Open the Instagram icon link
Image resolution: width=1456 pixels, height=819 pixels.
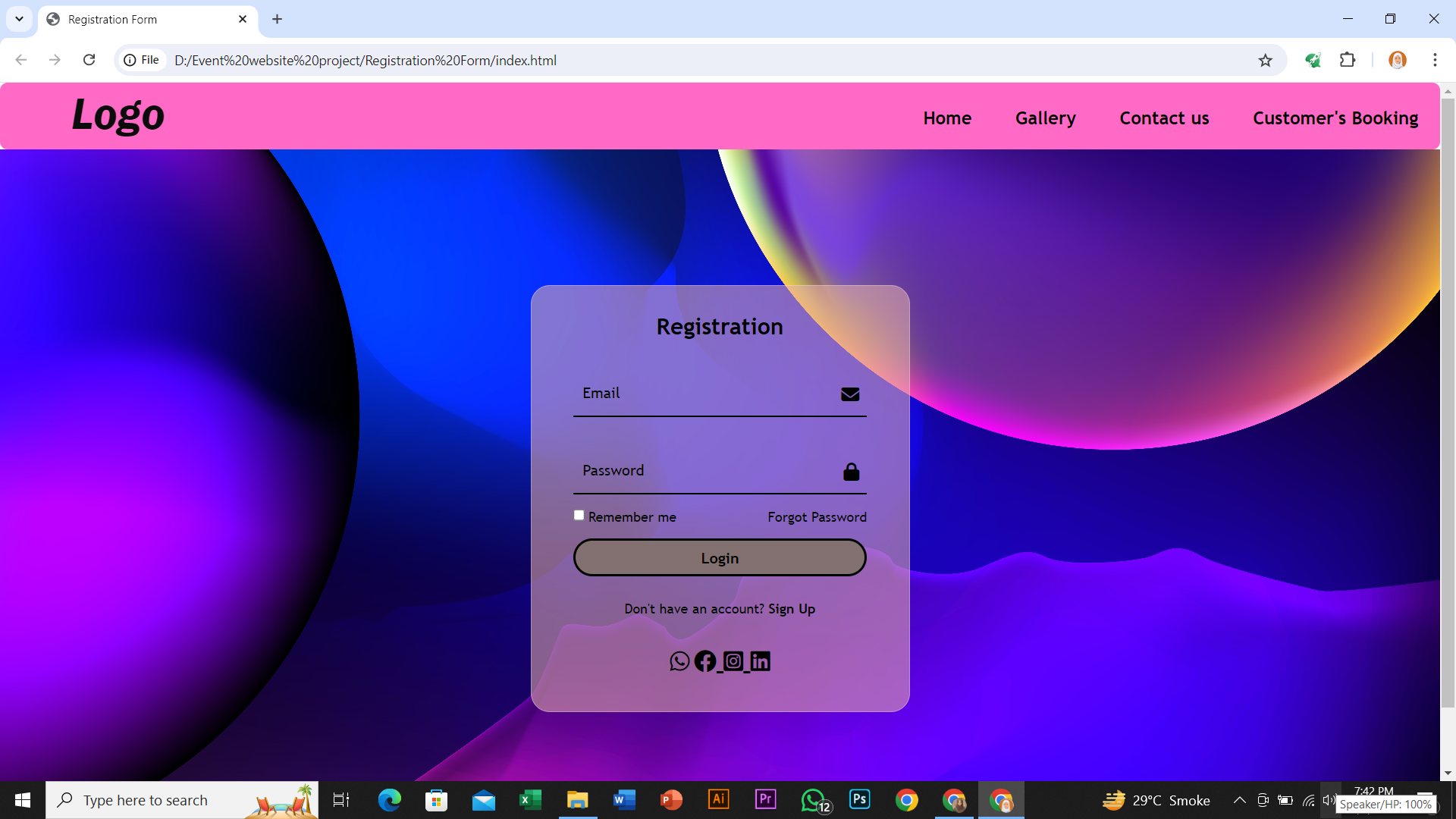(x=733, y=661)
